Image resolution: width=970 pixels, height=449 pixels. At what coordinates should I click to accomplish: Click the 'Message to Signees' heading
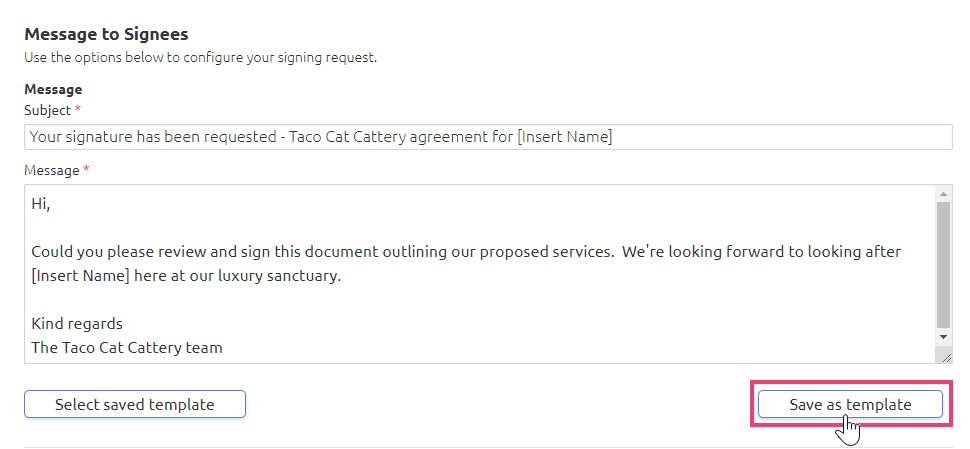(106, 33)
